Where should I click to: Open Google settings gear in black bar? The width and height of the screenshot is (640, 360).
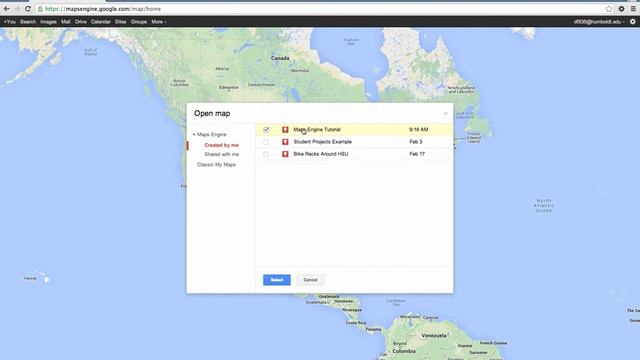pyautogui.click(x=633, y=22)
